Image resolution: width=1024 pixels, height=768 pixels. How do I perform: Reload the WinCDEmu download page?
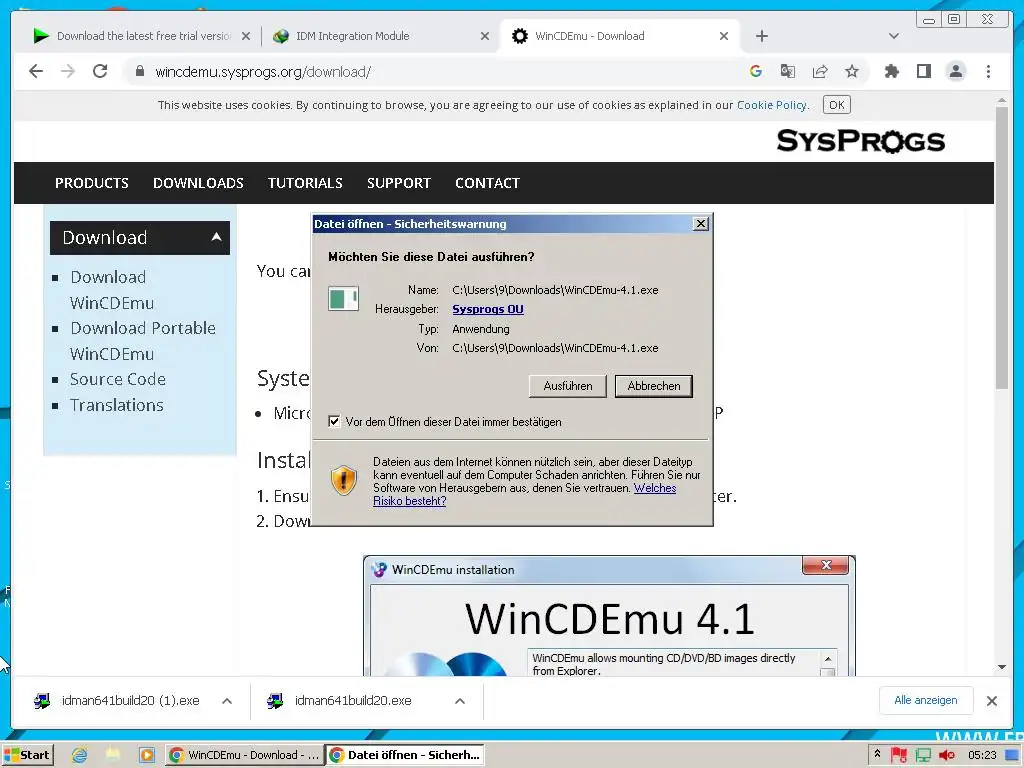pyautogui.click(x=100, y=71)
